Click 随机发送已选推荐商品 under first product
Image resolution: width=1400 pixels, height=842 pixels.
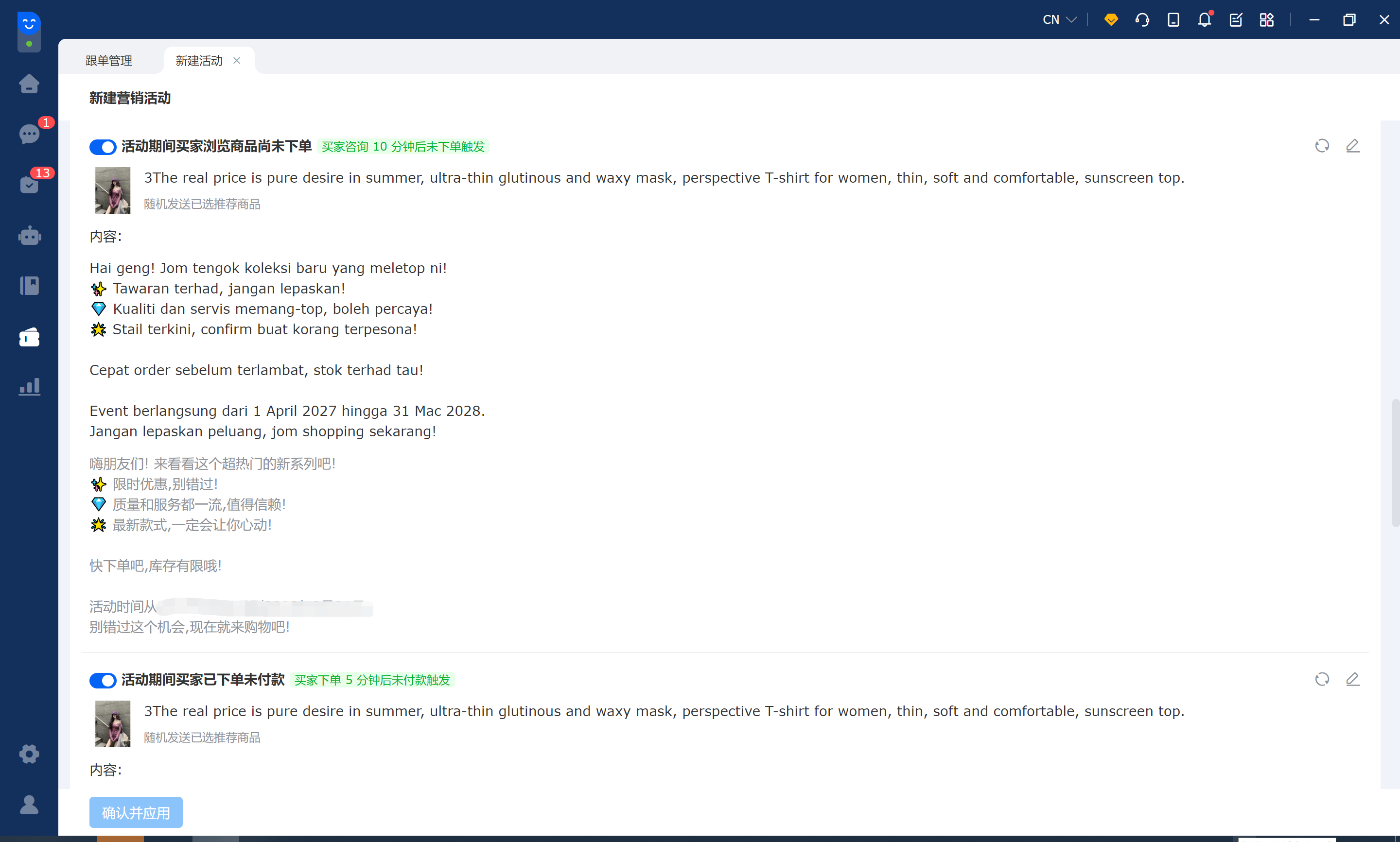click(202, 204)
